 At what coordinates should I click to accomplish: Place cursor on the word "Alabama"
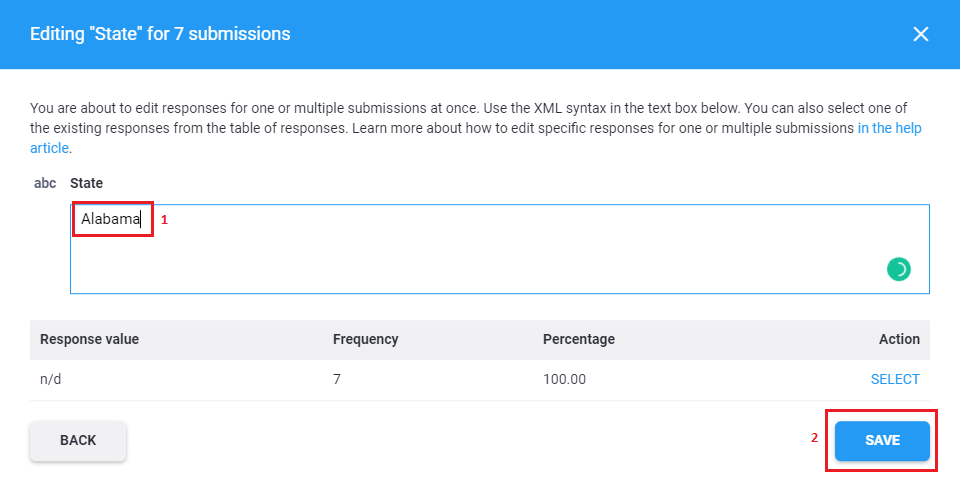click(110, 219)
